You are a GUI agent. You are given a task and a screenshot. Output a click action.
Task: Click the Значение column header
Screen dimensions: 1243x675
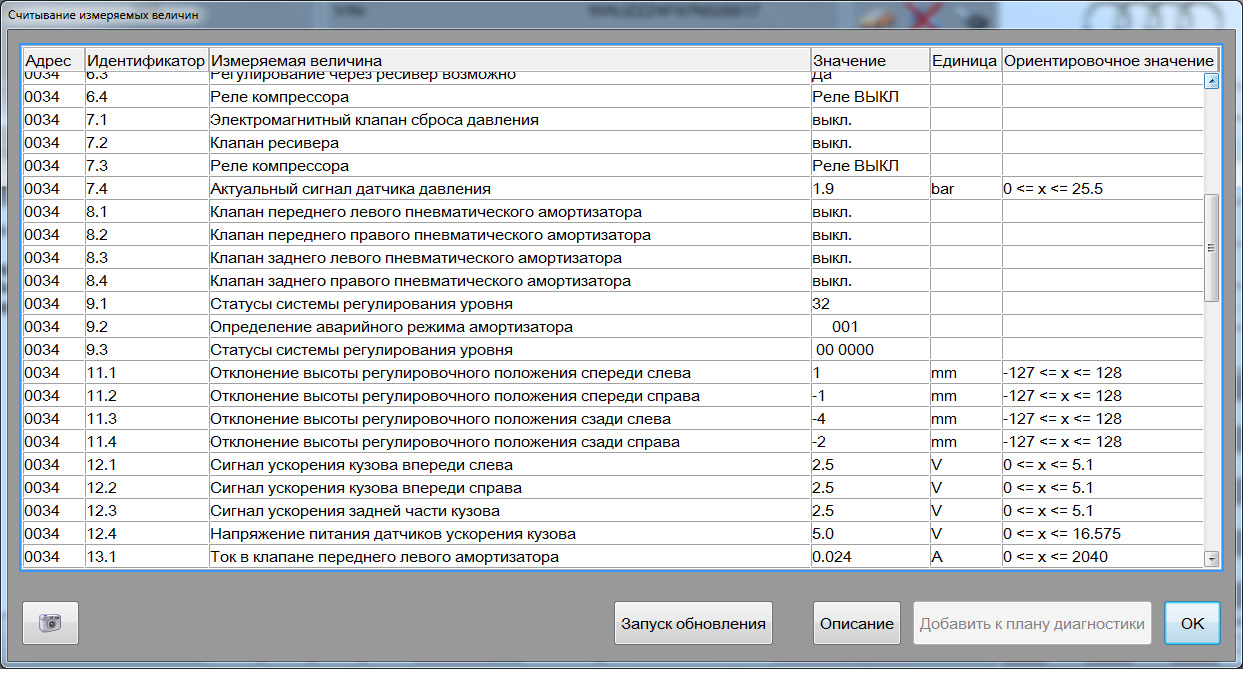(870, 60)
